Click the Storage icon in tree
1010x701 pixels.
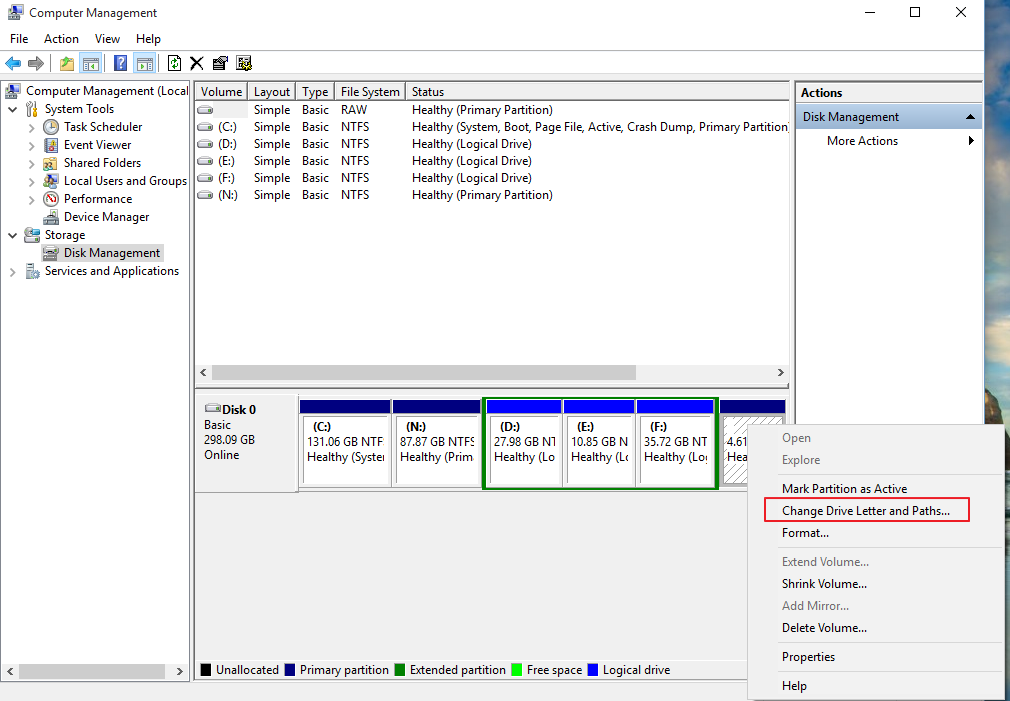tap(32, 235)
